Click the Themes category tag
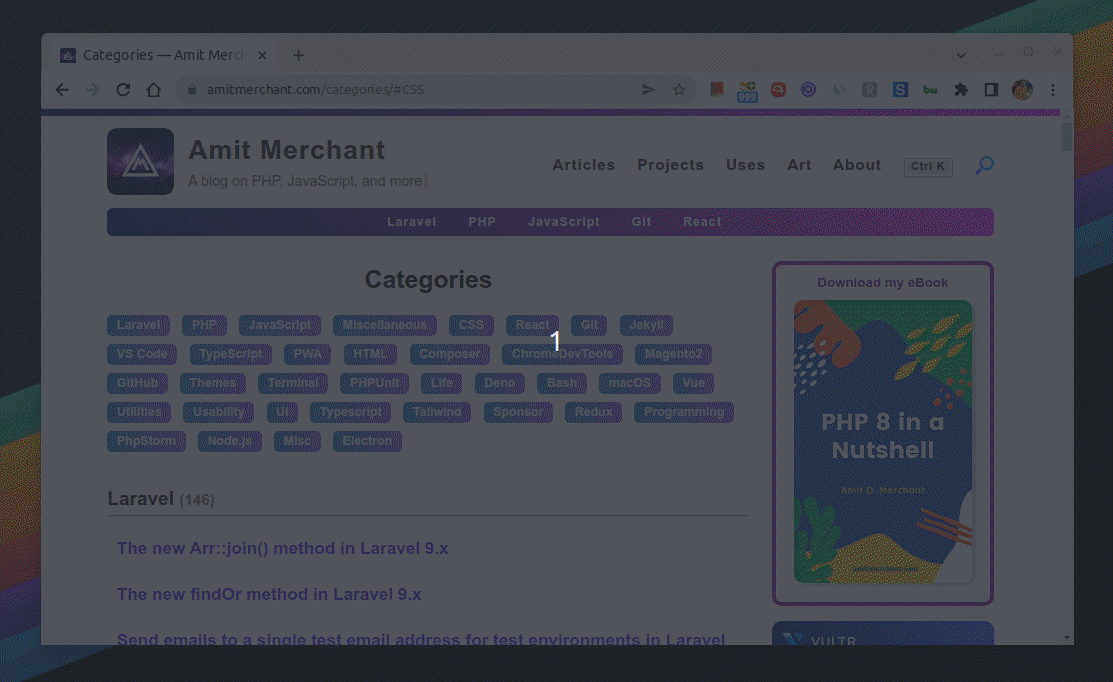1113x682 pixels. [x=213, y=383]
